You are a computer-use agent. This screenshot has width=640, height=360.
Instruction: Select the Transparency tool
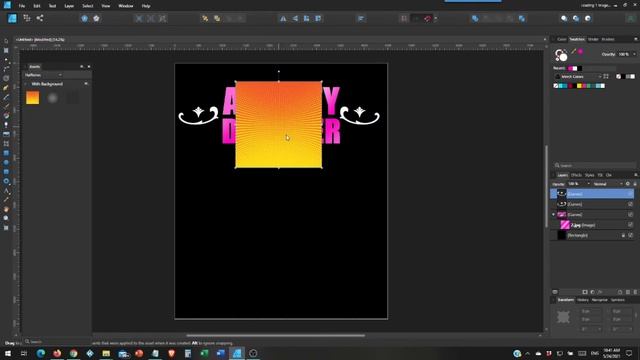(x=6, y=125)
